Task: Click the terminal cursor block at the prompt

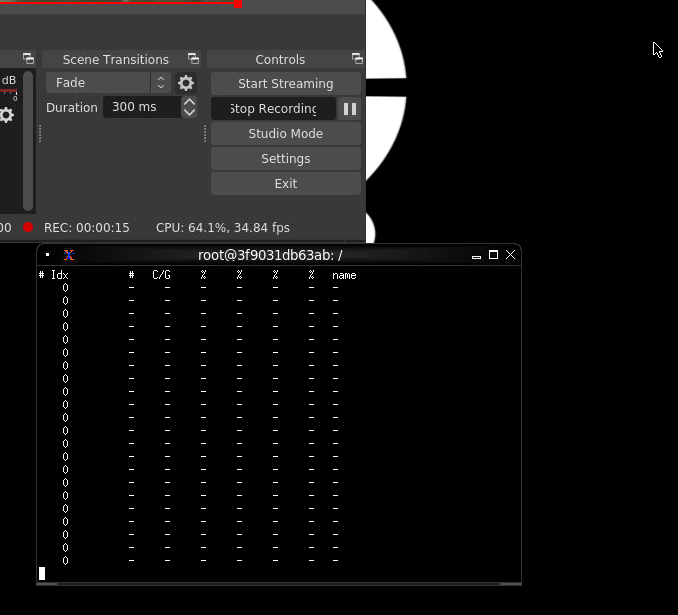Action: (42, 573)
